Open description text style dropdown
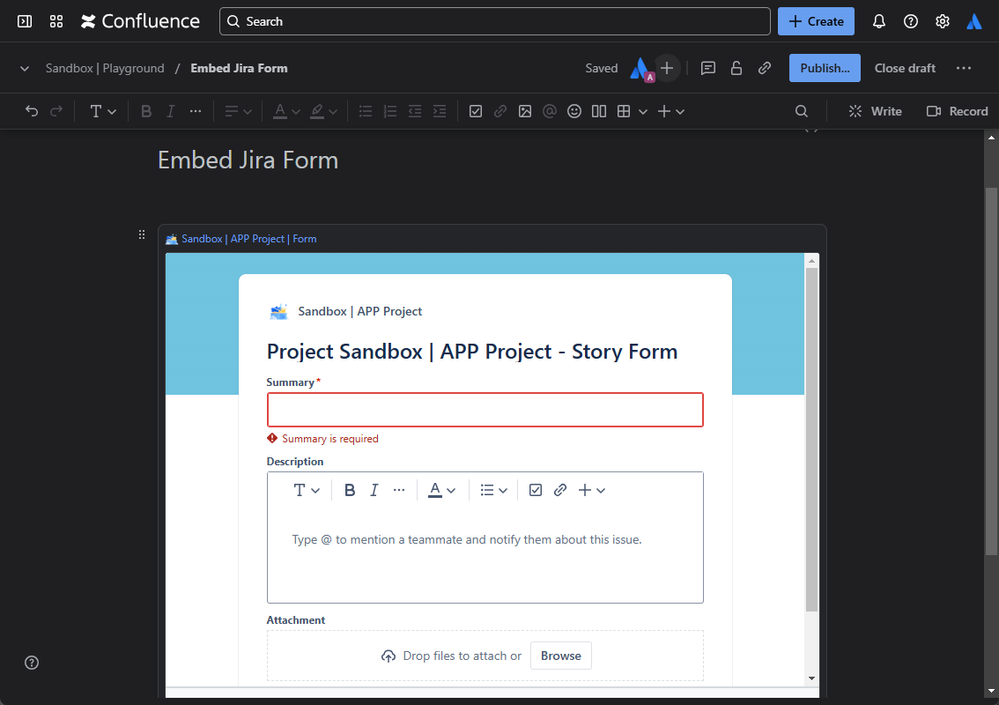The image size is (999, 705). [306, 490]
